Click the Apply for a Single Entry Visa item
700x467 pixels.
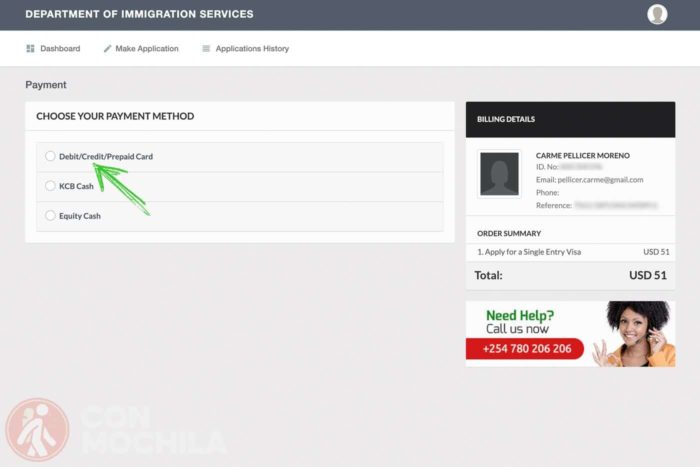pyautogui.click(x=529, y=252)
